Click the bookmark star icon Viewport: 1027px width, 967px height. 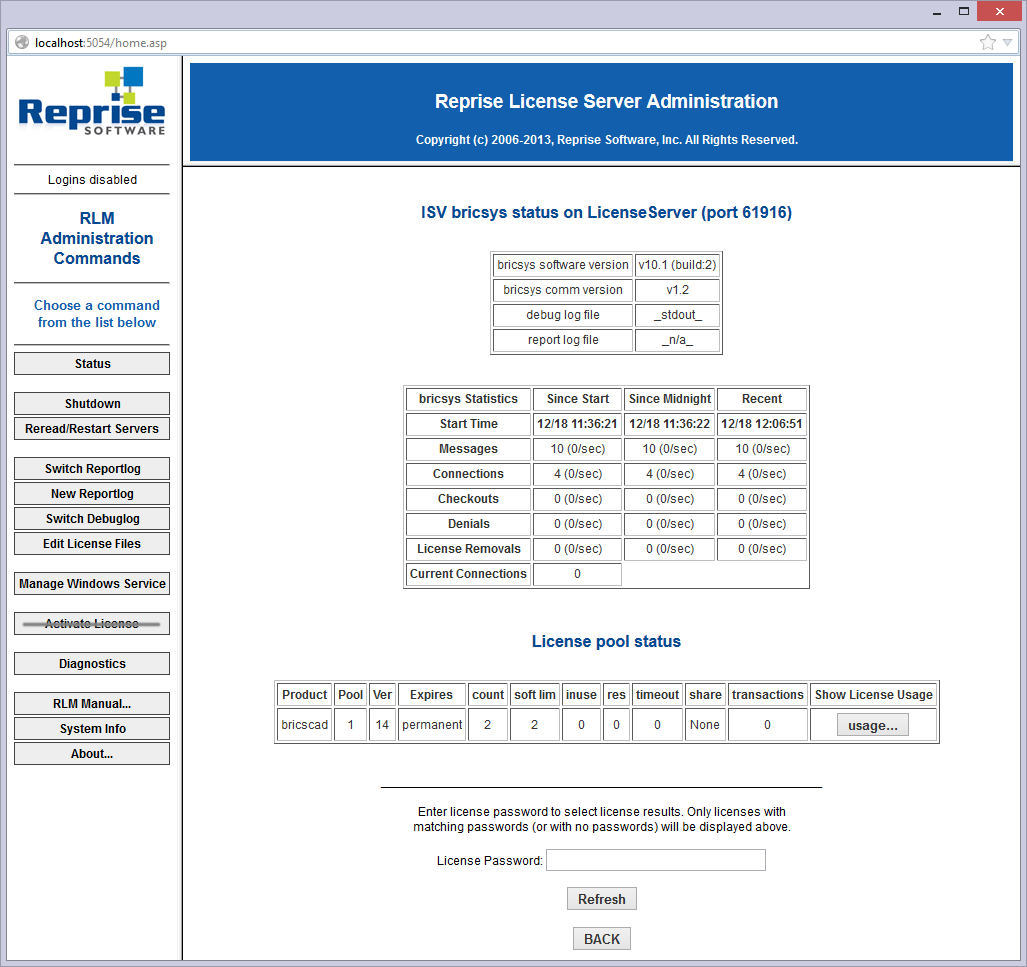pos(988,42)
